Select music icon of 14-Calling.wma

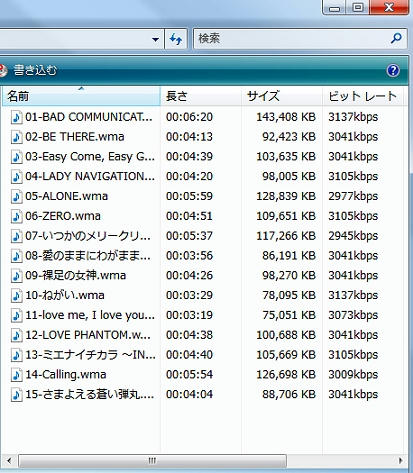pyautogui.click(x=17, y=375)
